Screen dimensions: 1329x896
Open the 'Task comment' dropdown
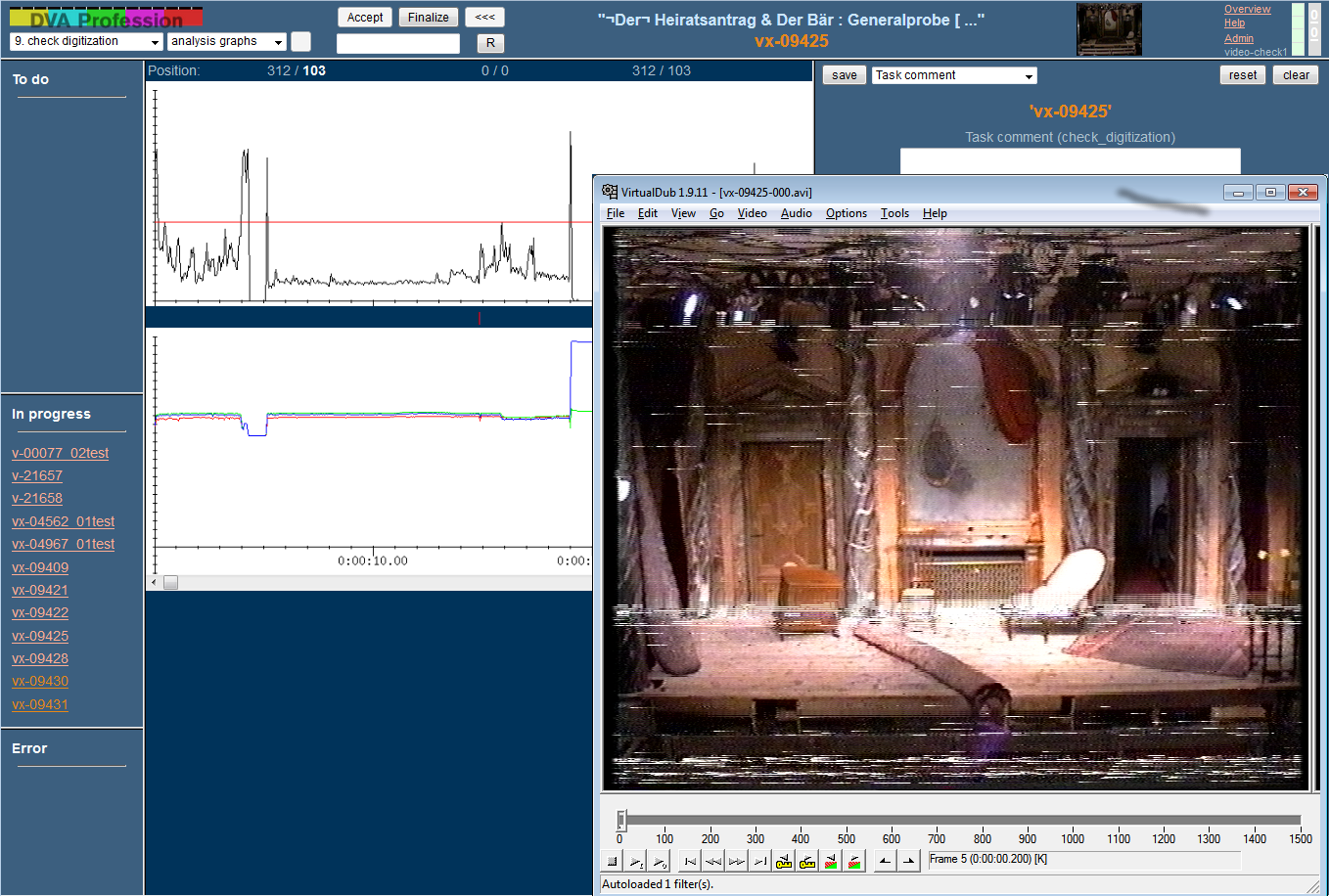coord(954,75)
